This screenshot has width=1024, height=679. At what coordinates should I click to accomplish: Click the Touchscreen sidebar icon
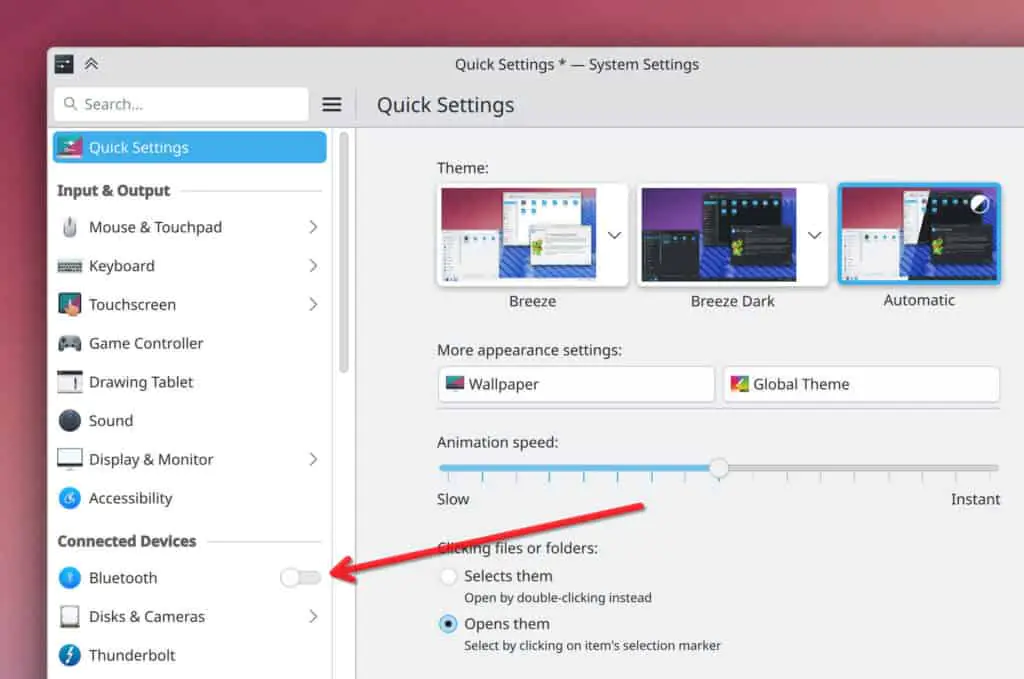click(x=70, y=304)
